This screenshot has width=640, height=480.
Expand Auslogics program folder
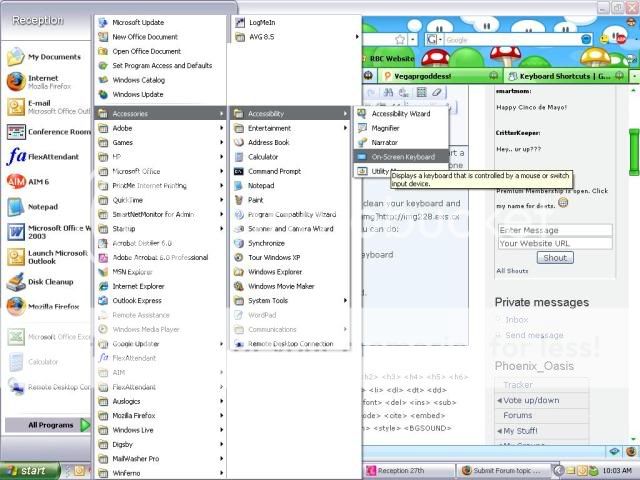pyautogui.click(x=160, y=401)
